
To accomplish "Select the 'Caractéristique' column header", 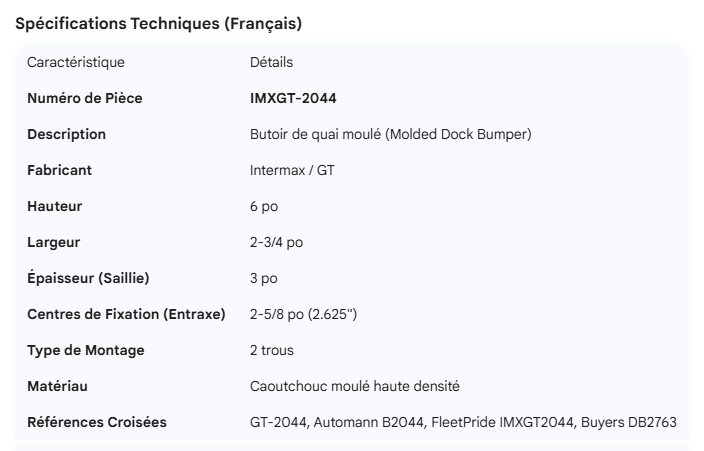I will click(76, 62).
